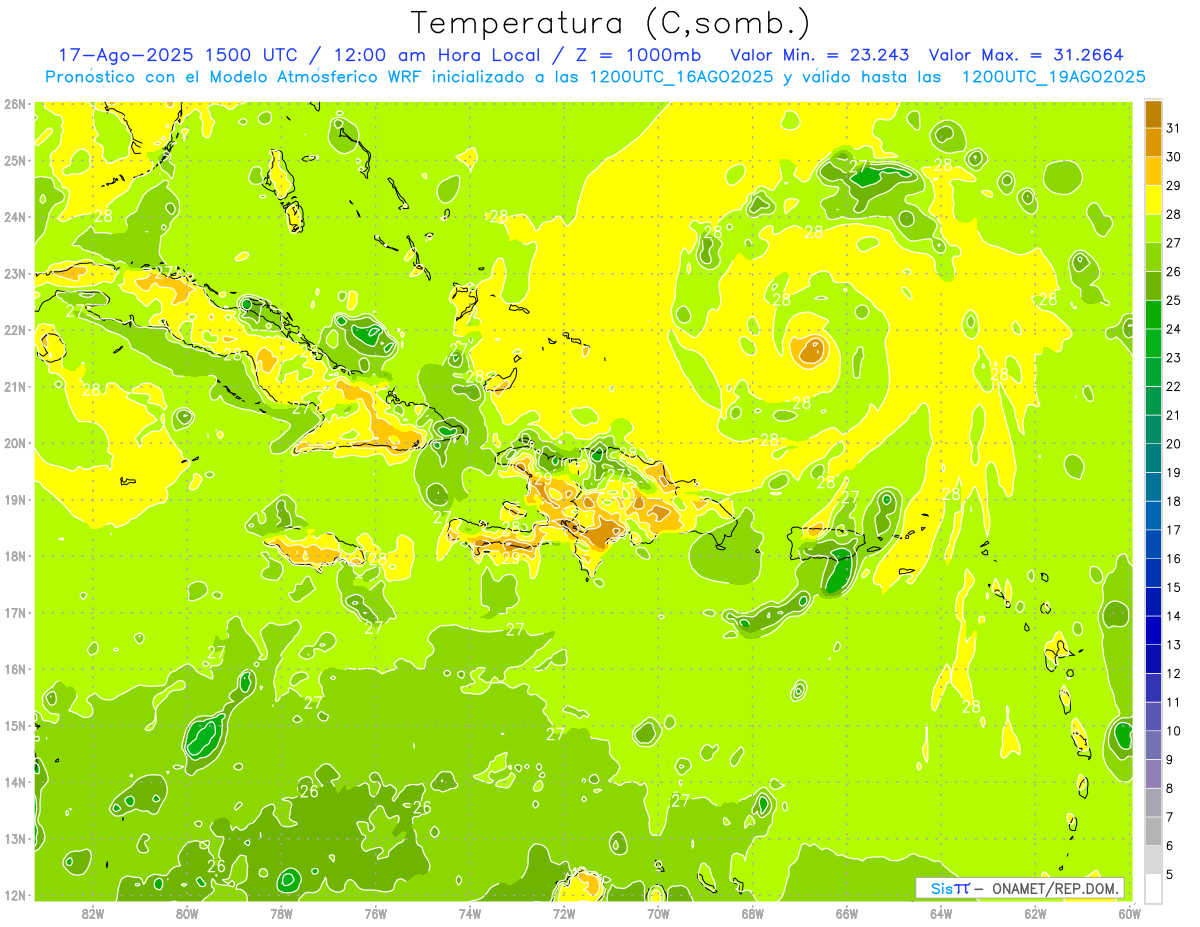Pick the gold swatch between 29 and 30

(x=1153, y=171)
